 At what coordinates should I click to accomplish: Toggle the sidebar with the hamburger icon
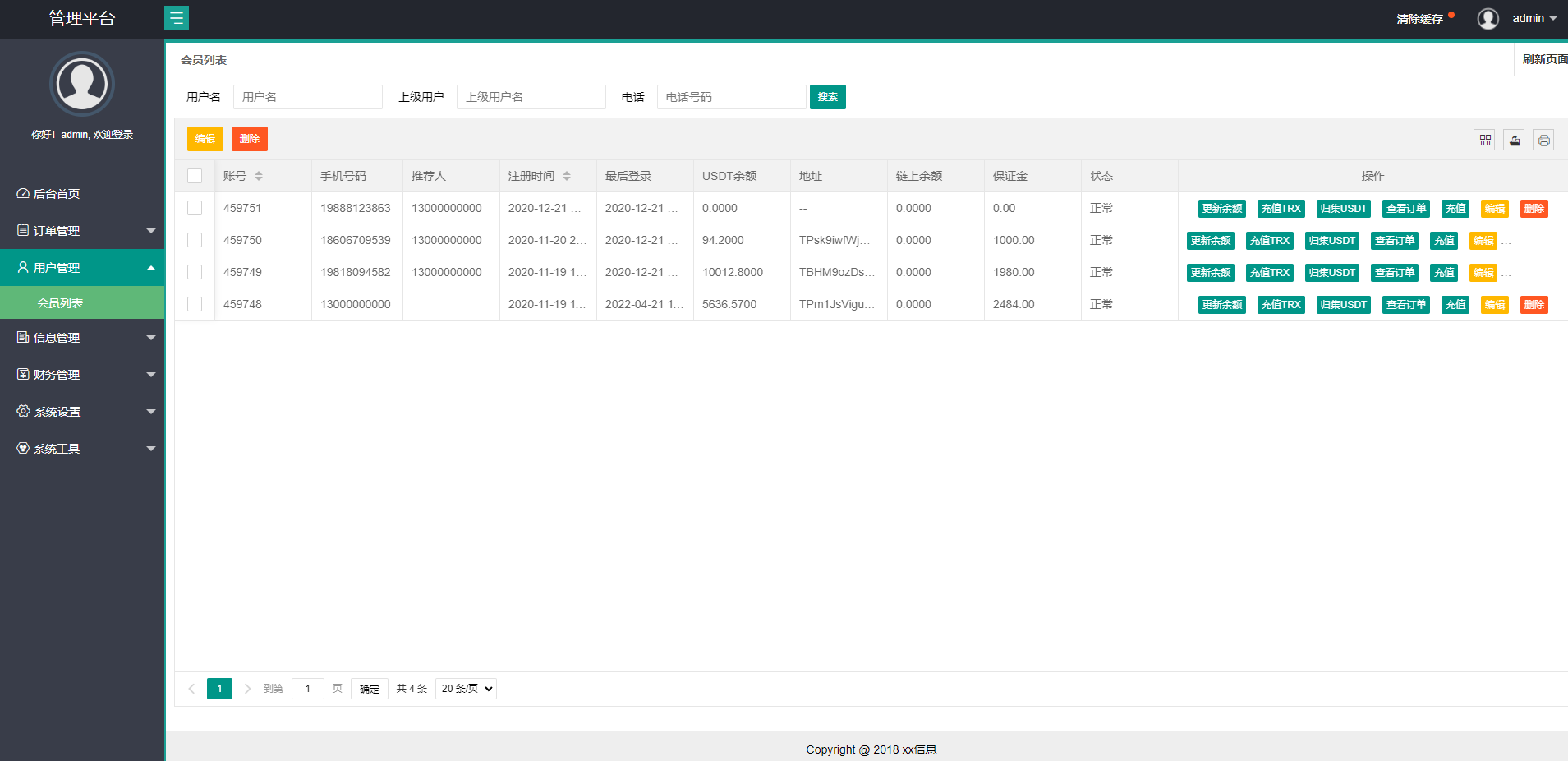(177, 17)
